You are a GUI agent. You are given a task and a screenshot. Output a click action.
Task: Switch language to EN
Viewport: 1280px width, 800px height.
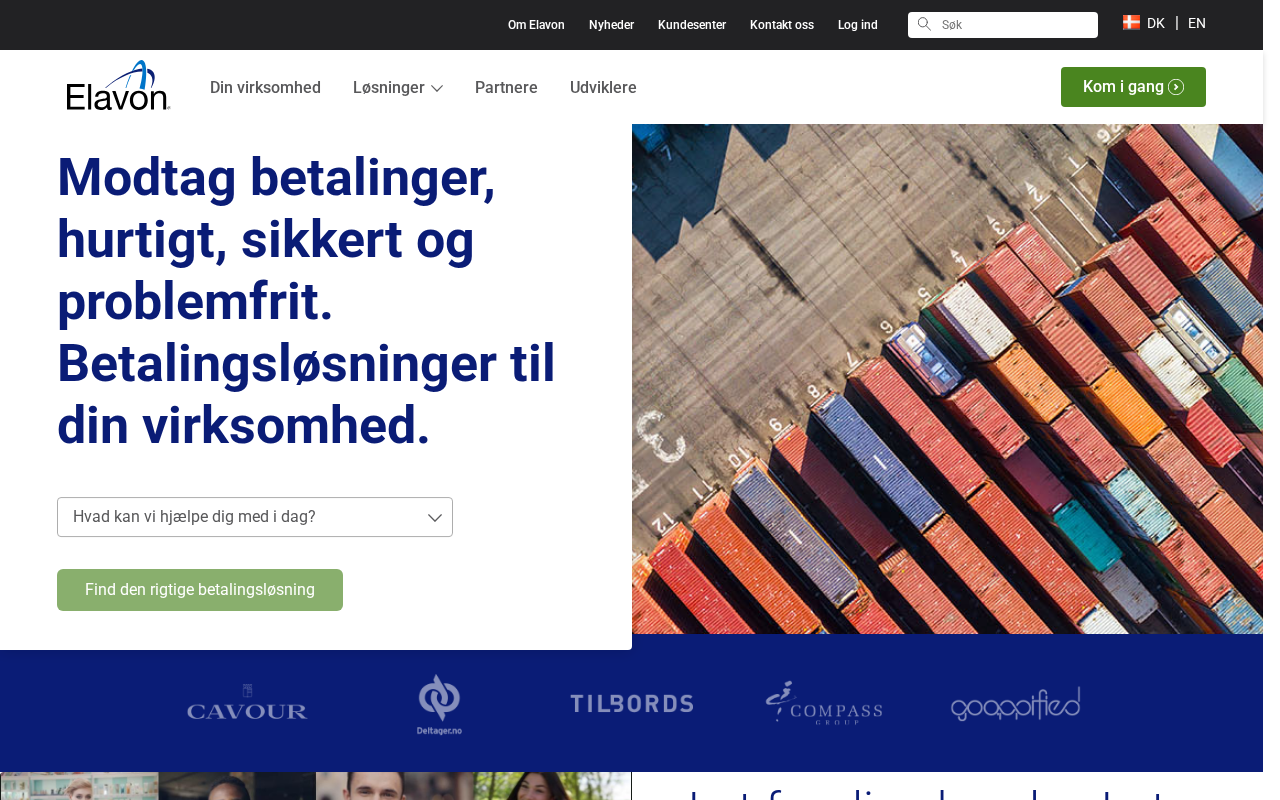[x=1197, y=23]
